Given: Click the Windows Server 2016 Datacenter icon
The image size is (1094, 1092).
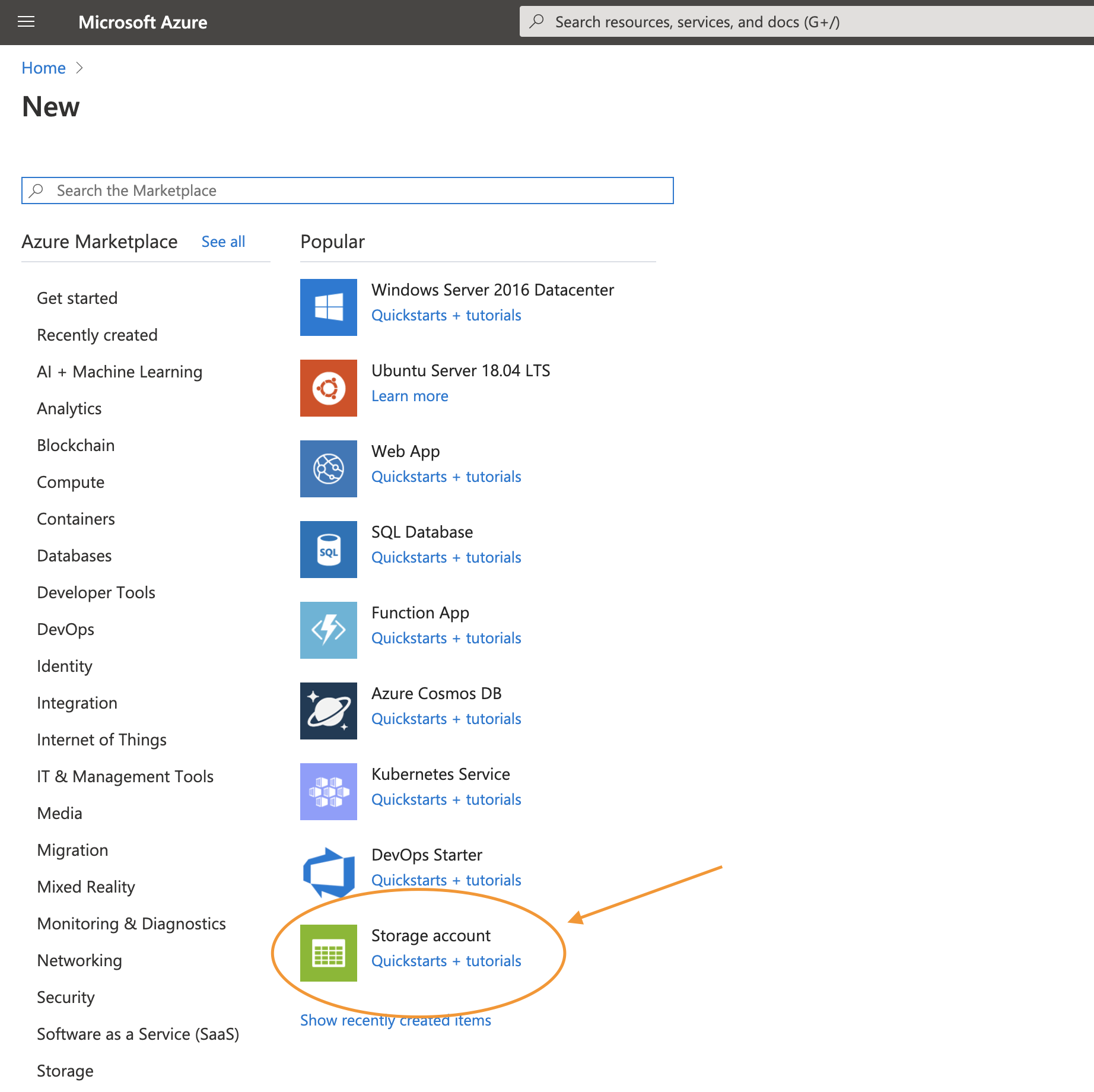Looking at the screenshot, I should (329, 307).
